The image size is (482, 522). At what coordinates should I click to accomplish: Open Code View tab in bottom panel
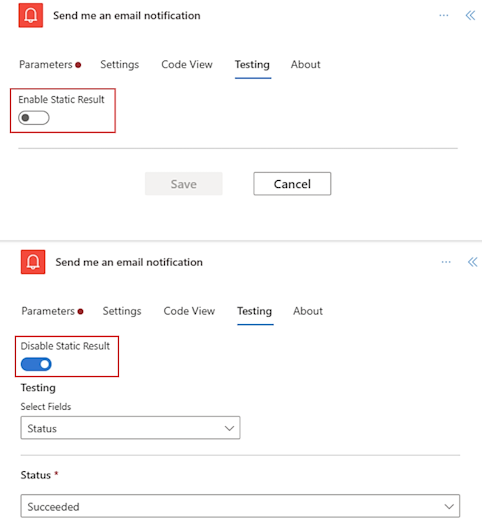[189, 311]
